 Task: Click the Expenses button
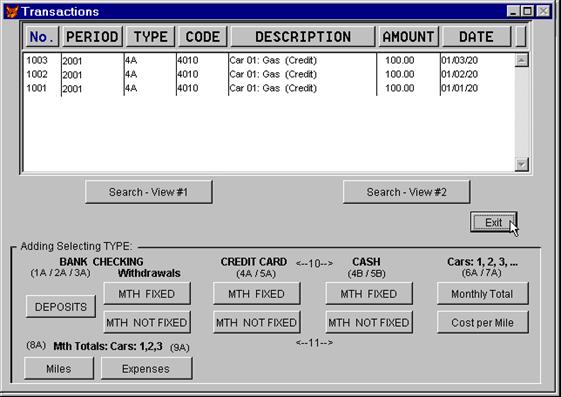click(x=146, y=369)
